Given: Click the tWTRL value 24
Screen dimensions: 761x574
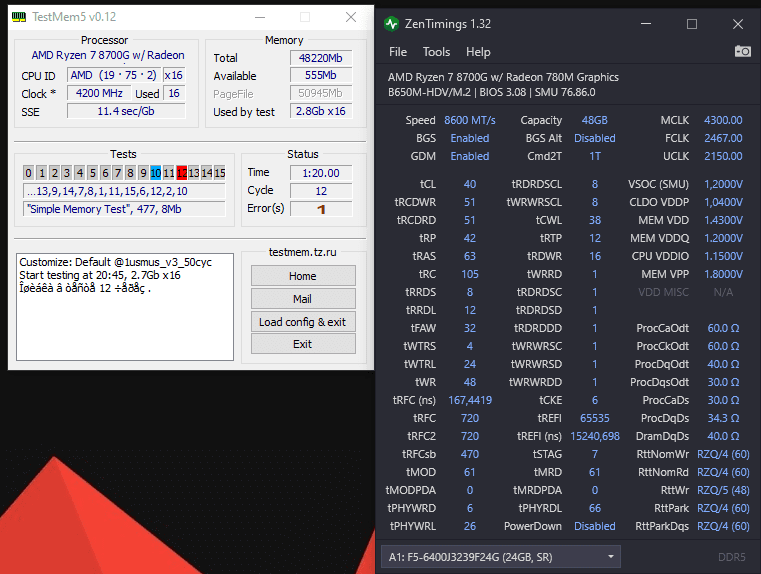Looking at the screenshot, I should 470,364.
